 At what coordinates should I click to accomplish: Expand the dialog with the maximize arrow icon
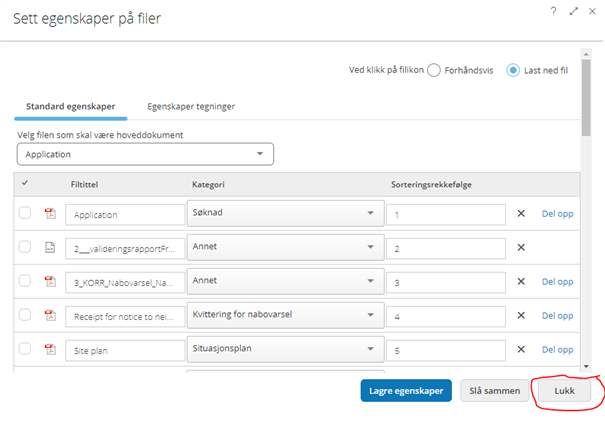click(x=574, y=12)
